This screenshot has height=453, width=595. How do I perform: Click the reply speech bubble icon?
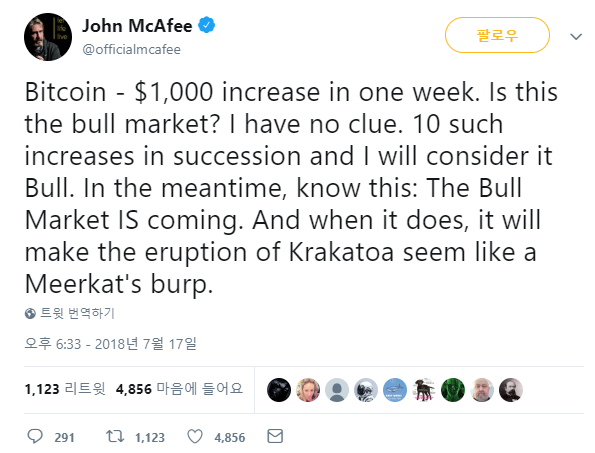(x=35, y=436)
